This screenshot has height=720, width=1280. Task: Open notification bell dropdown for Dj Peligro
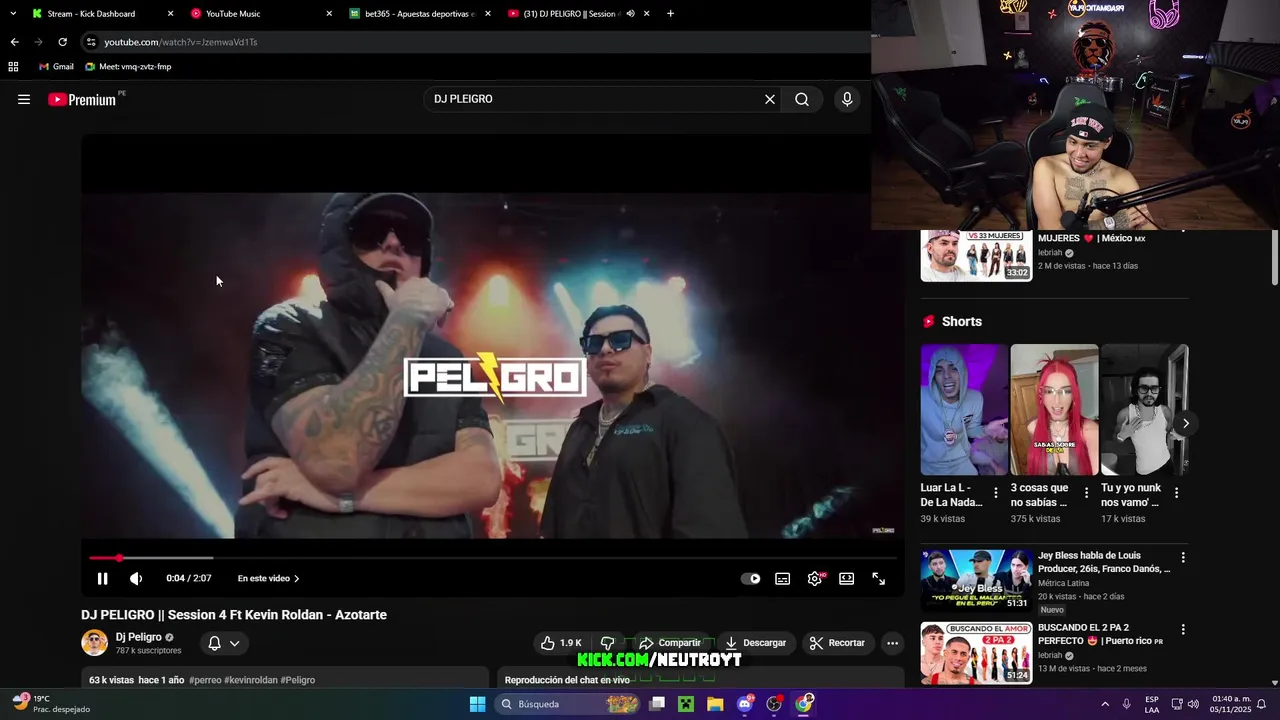(224, 643)
